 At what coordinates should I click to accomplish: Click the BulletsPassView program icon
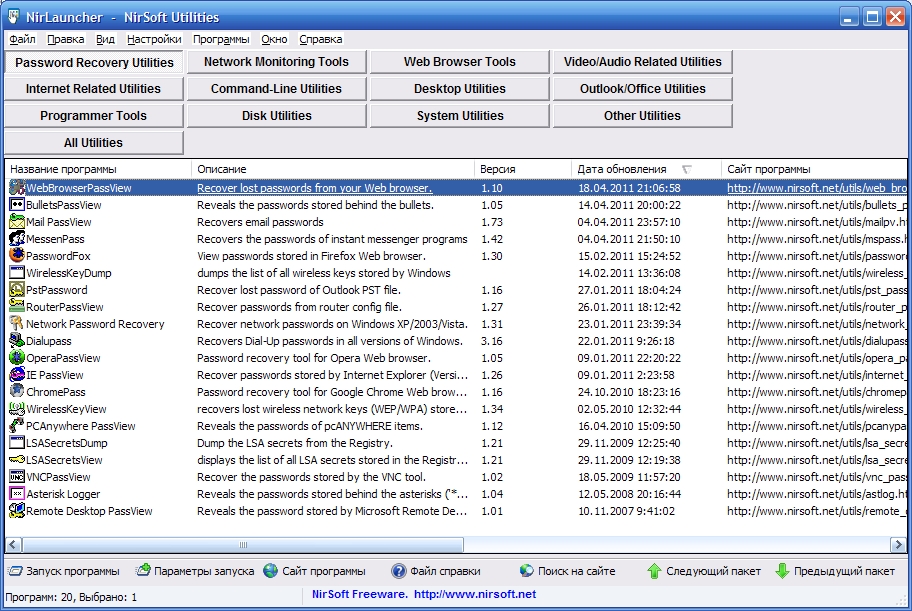click(17, 205)
